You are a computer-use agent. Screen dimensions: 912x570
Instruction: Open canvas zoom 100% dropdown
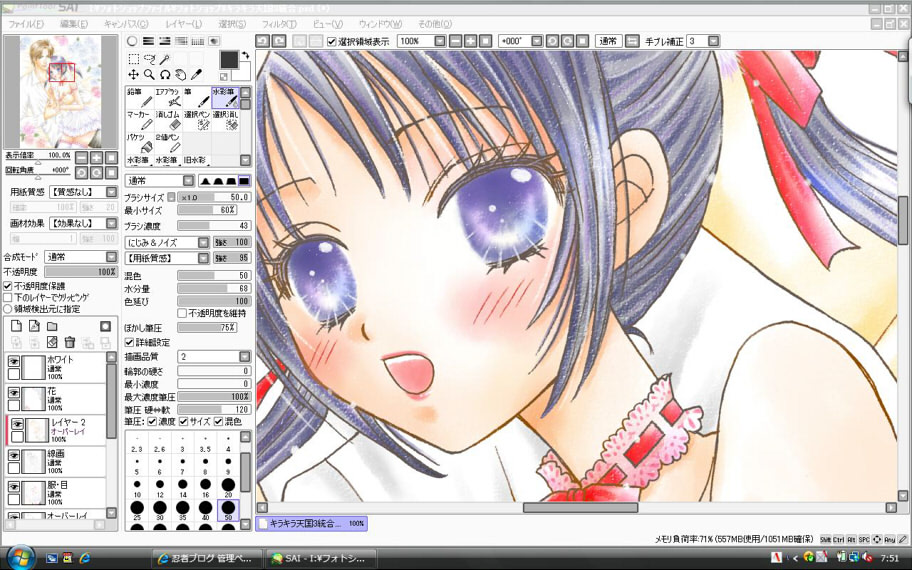pos(422,41)
